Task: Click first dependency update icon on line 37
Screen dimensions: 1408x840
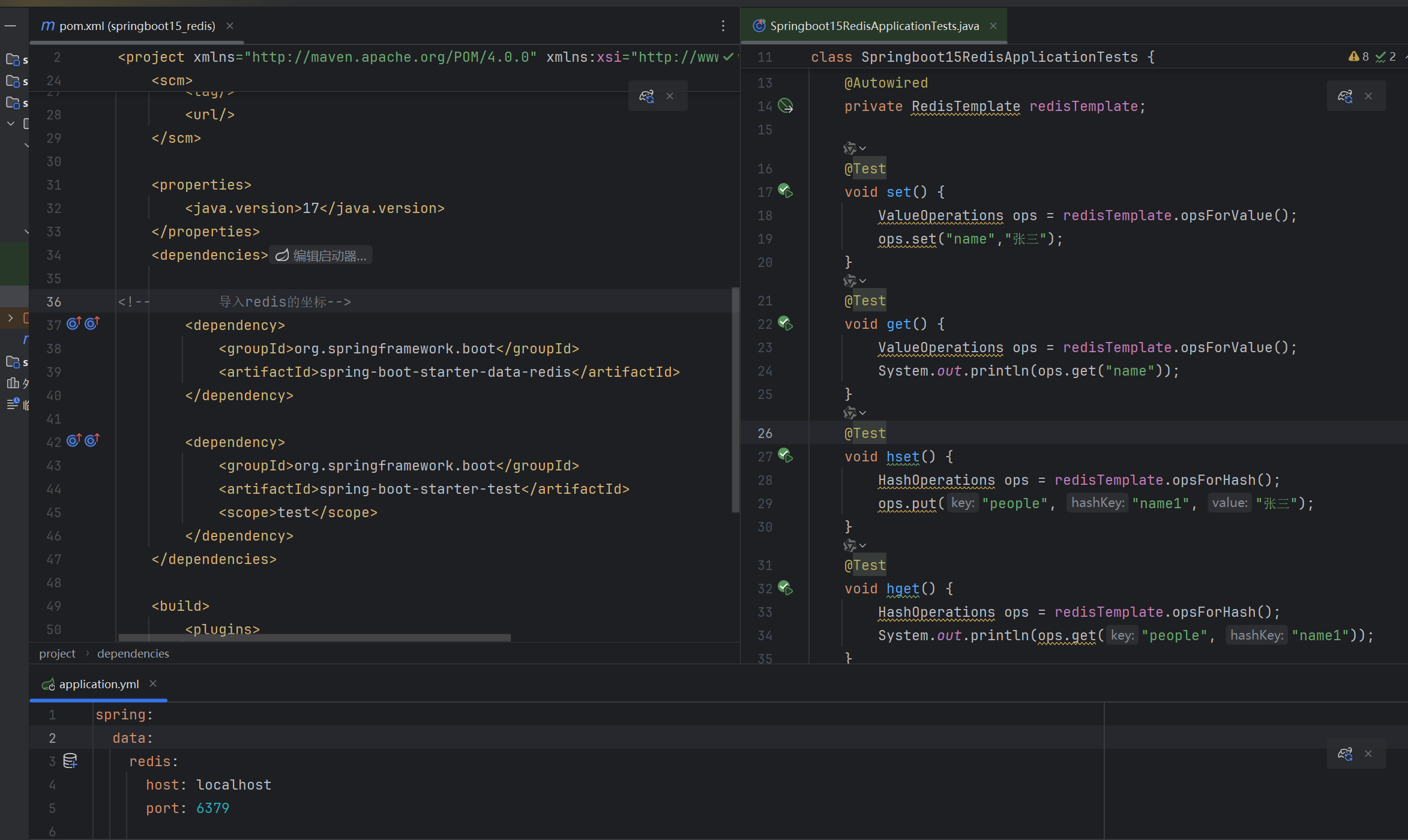Action: click(x=74, y=323)
